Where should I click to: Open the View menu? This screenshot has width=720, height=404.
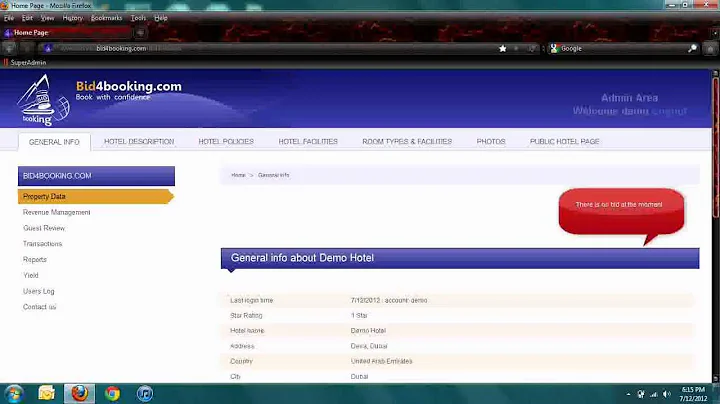(x=47, y=18)
